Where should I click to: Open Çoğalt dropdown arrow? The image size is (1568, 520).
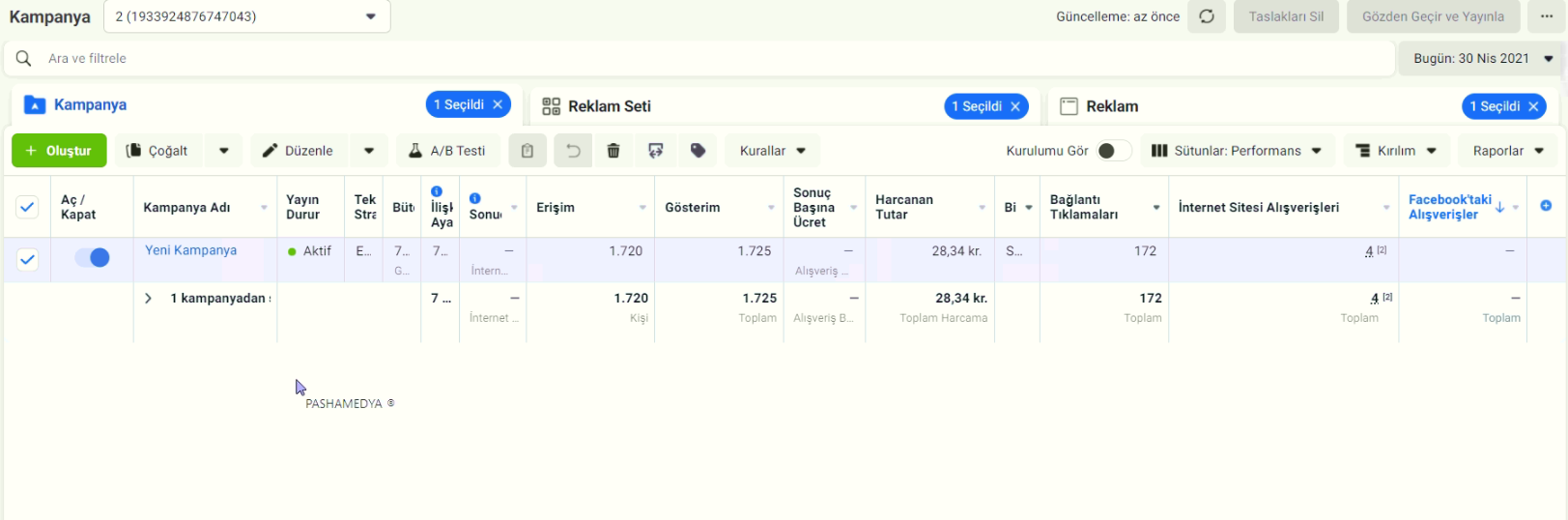coord(224,151)
